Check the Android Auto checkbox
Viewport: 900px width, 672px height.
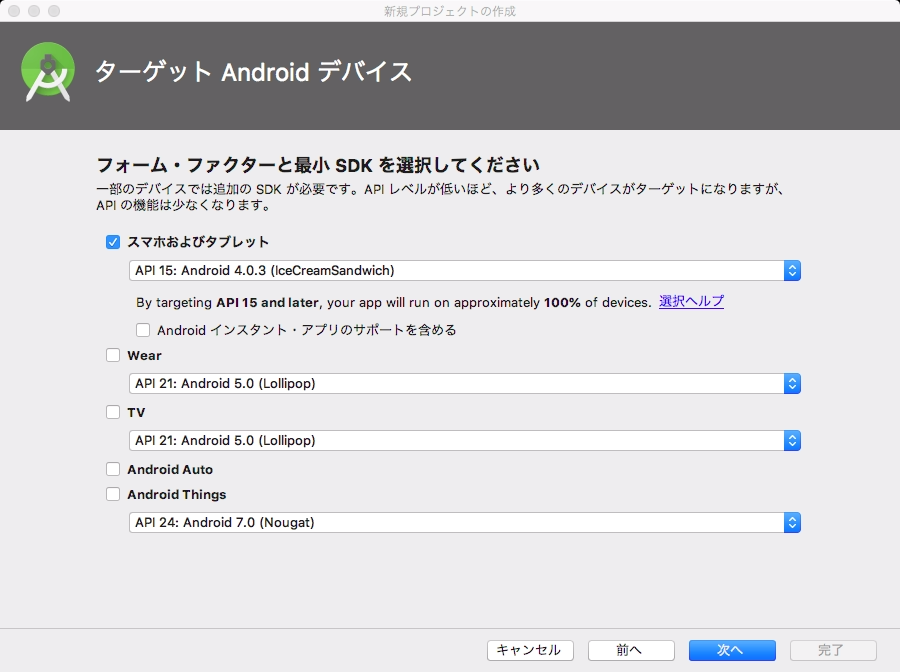[113, 469]
